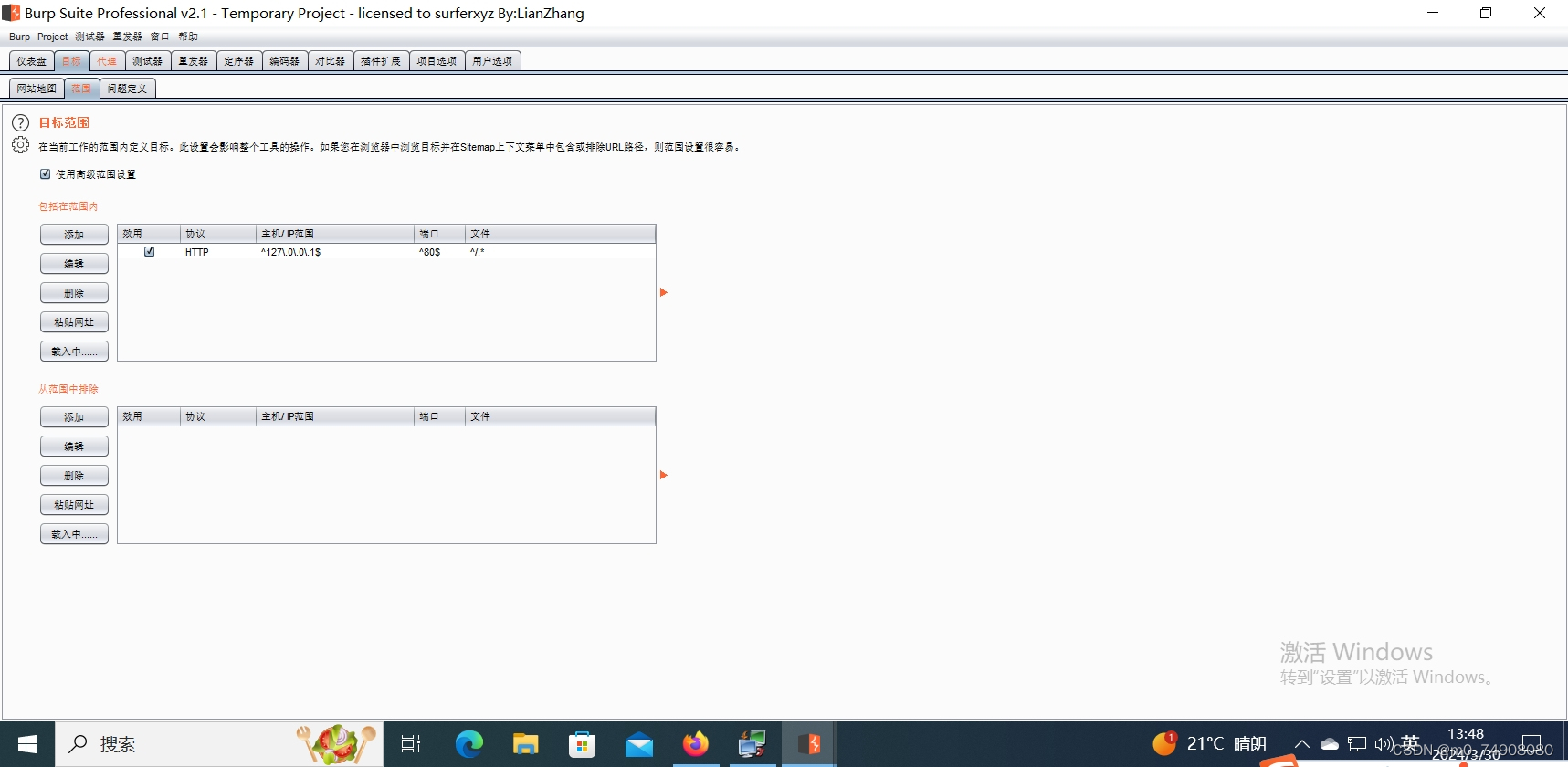
Task: Click the 文件 column header in the include table
Action: pos(561,234)
